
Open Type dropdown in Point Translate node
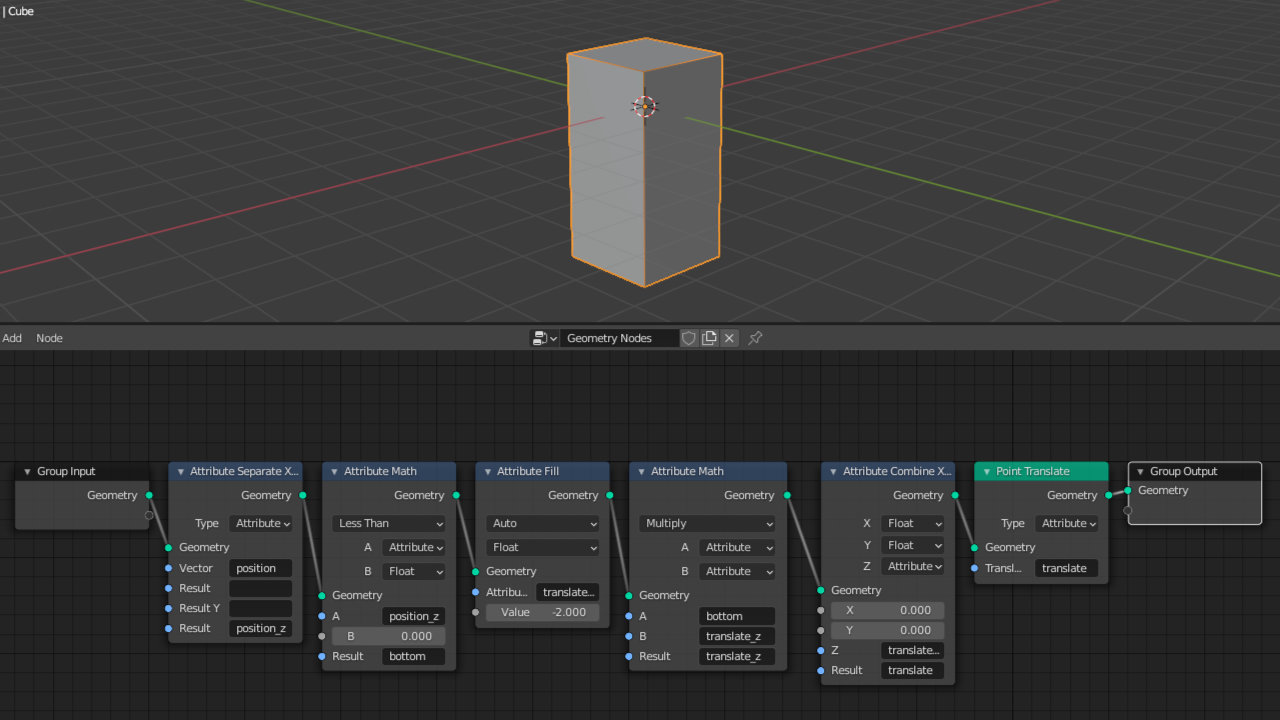[1067, 523]
